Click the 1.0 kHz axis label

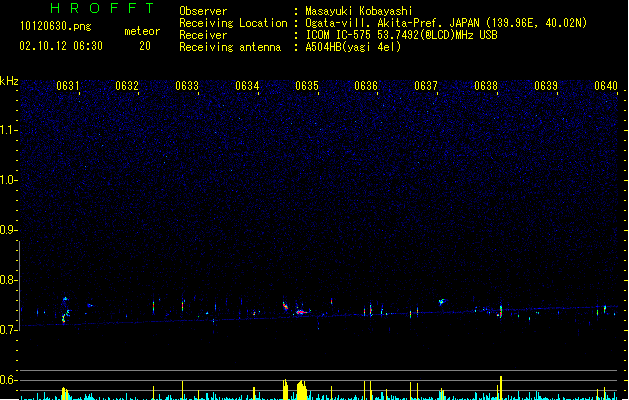click(8, 180)
